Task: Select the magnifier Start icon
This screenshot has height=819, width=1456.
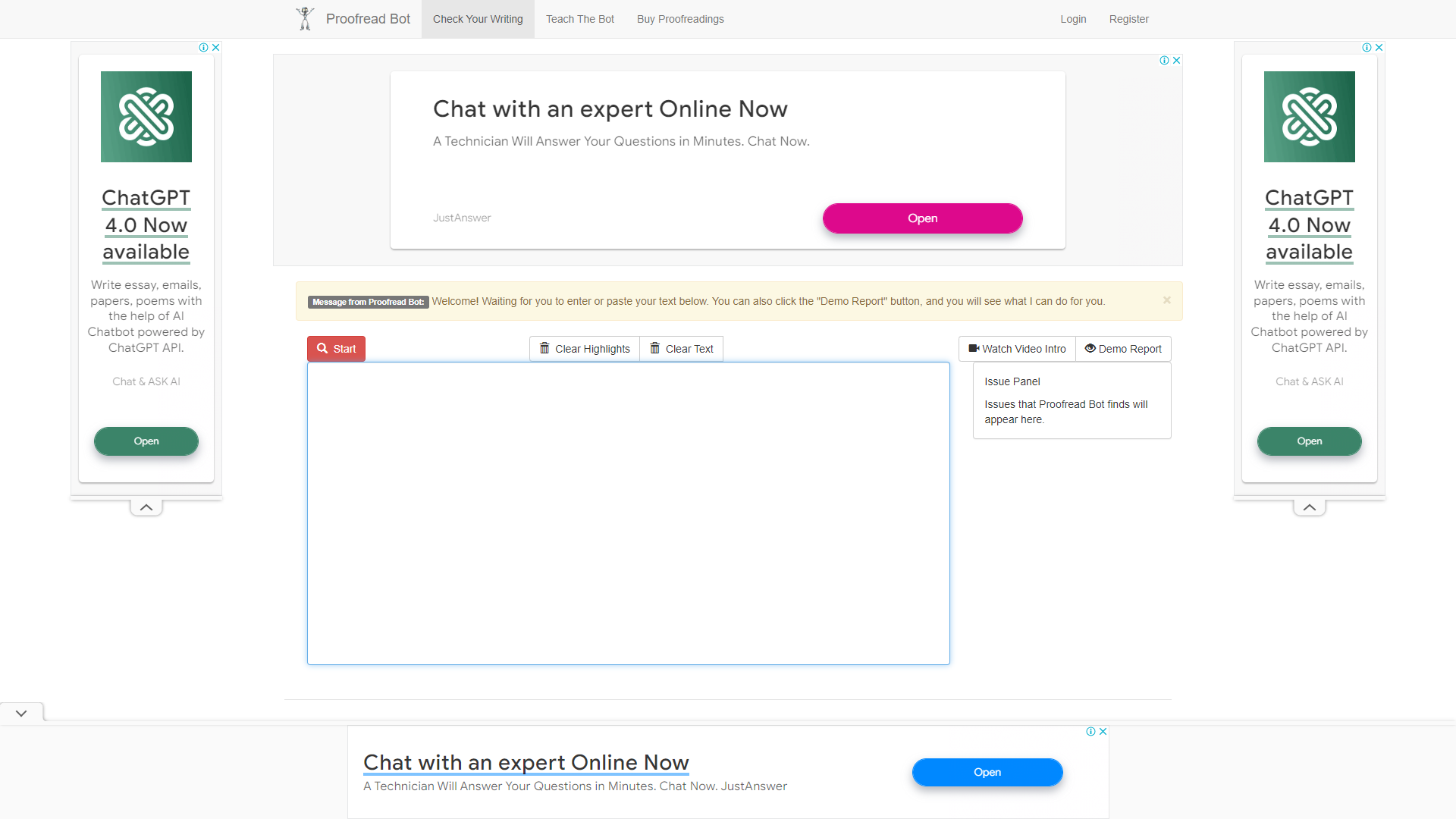Action: point(323,349)
